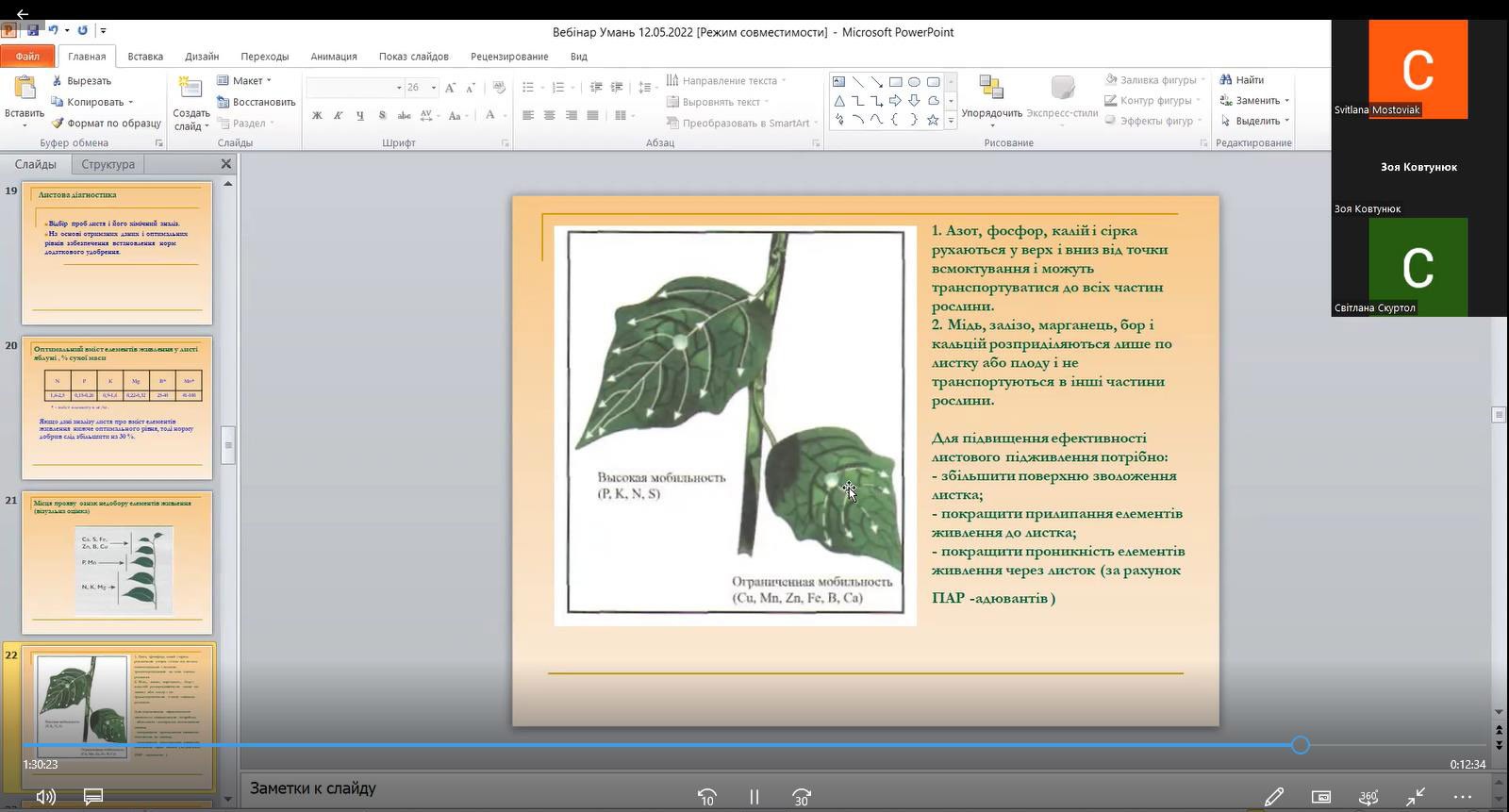Toggle bold (Ж) formatting
This screenshot has height=812, width=1509.
coord(317,115)
